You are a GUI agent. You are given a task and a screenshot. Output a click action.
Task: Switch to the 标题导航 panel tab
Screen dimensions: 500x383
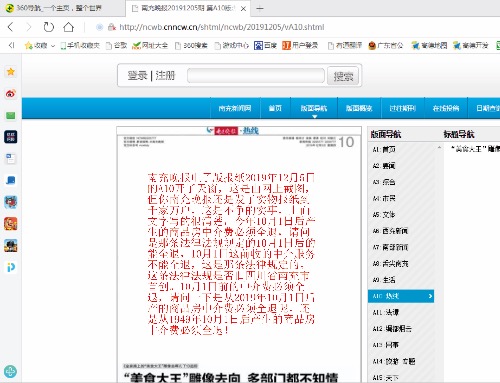coord(459,134)
